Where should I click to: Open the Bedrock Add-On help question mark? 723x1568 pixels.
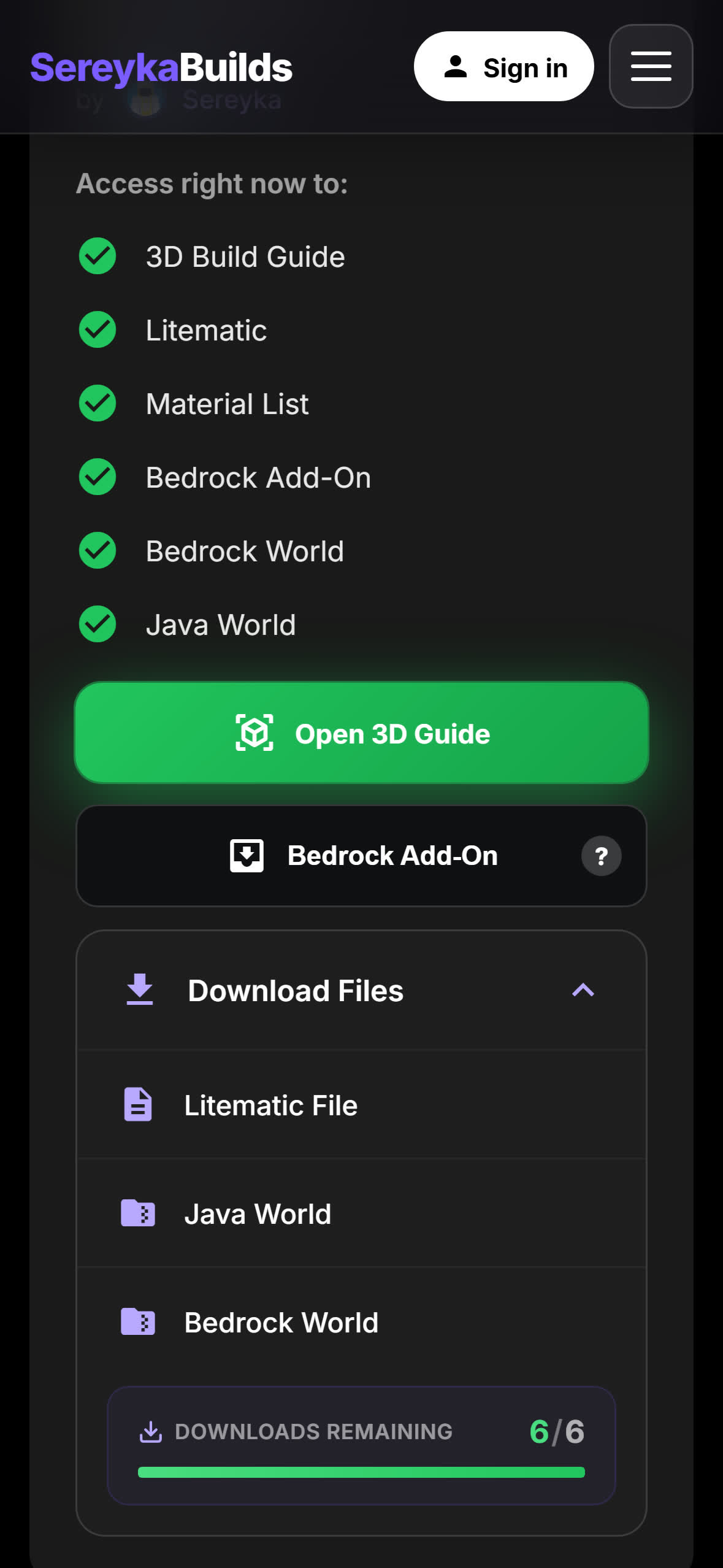(601, 856)
